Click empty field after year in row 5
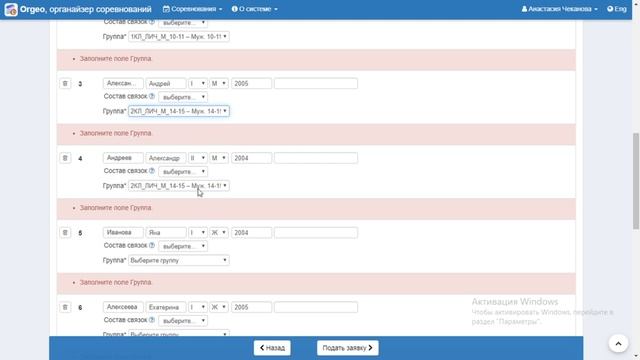Screen dimensions: 640x360 tap(316, 233)
